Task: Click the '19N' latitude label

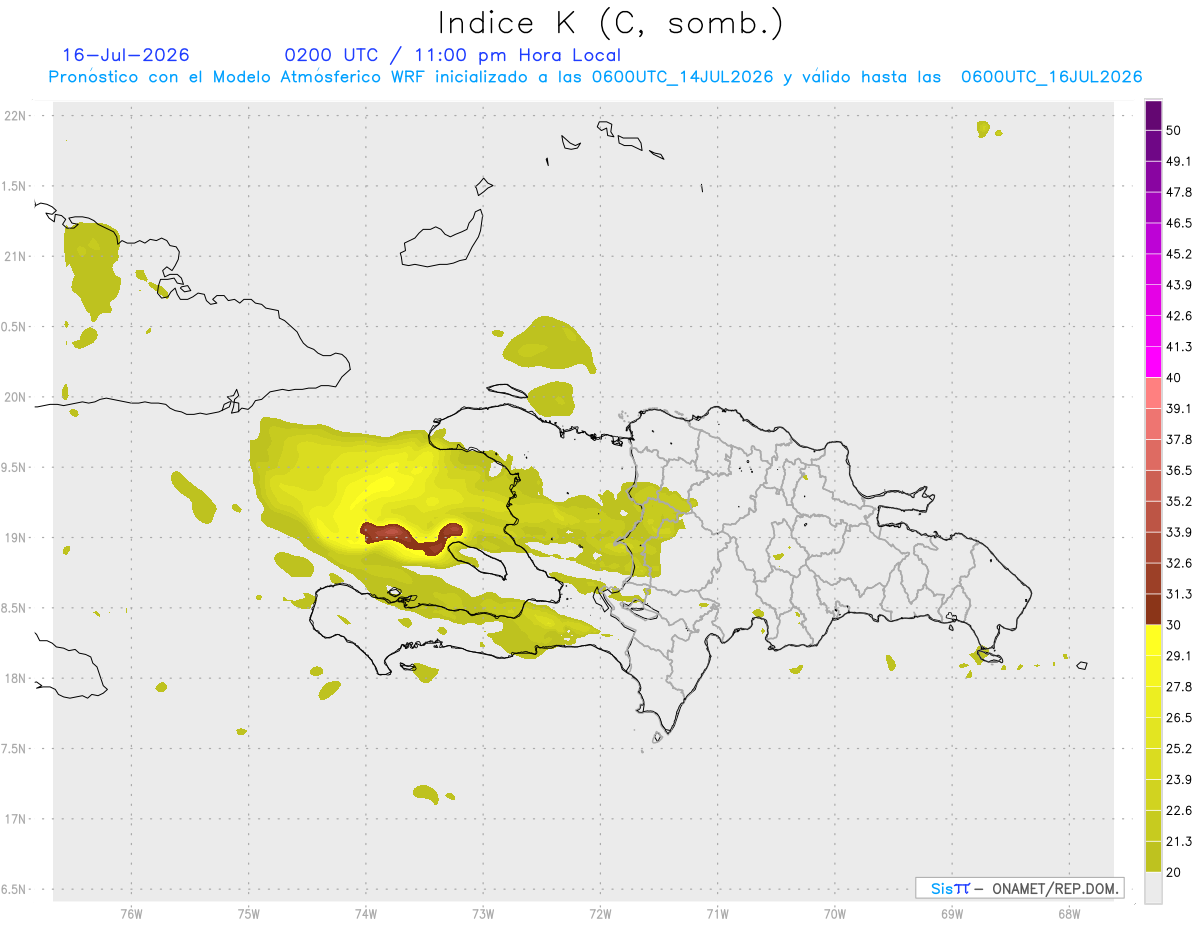Action: click(16, 537)
